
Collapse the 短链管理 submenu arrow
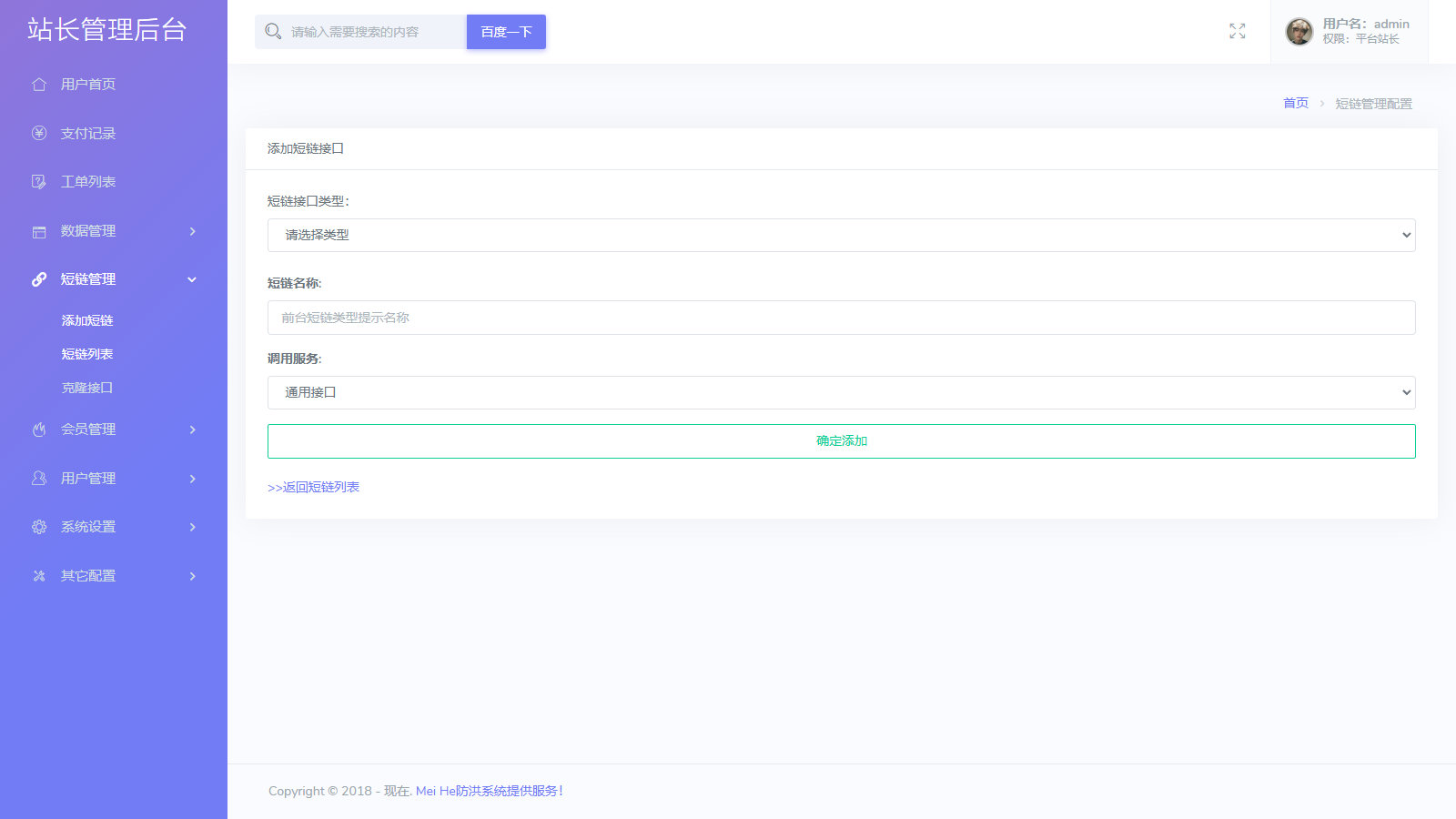[192, 279]
